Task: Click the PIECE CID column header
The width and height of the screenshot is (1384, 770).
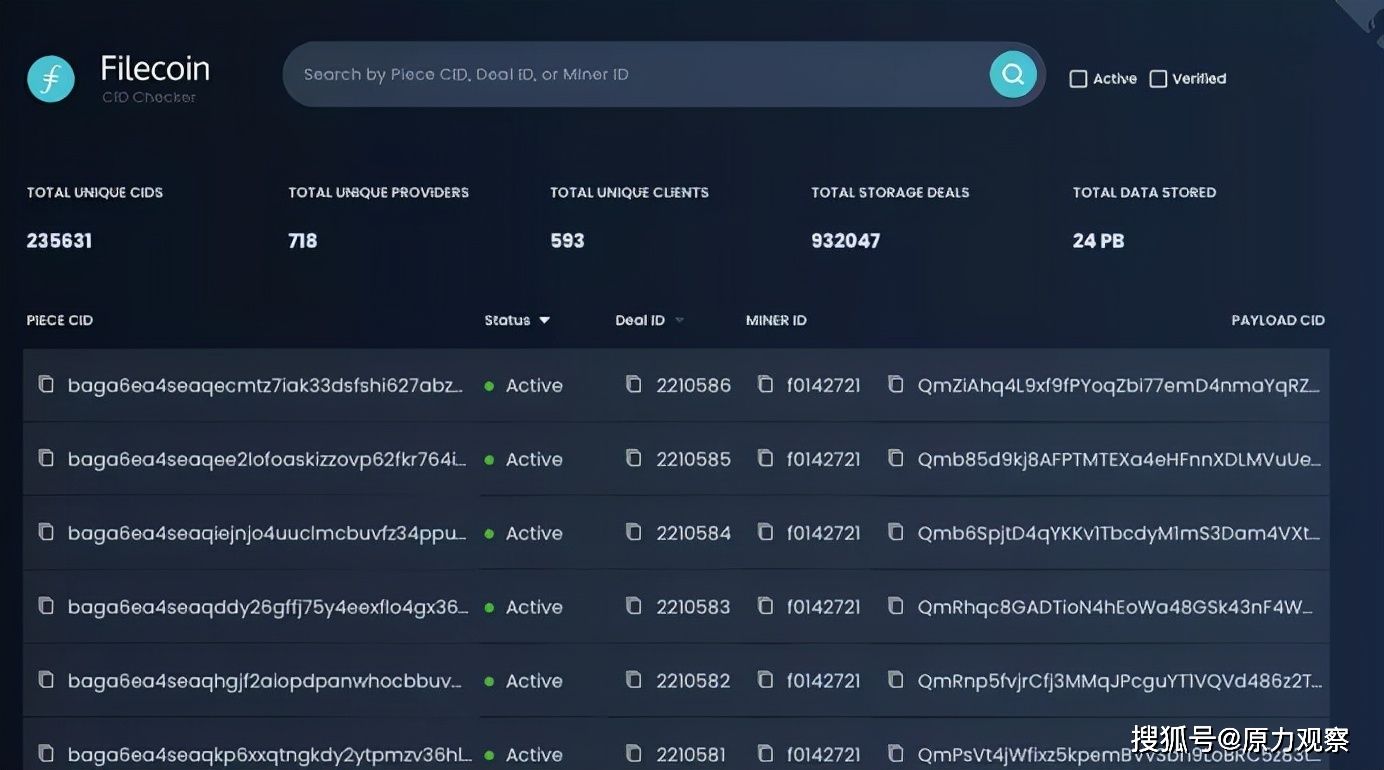Action: click(60, 320)
